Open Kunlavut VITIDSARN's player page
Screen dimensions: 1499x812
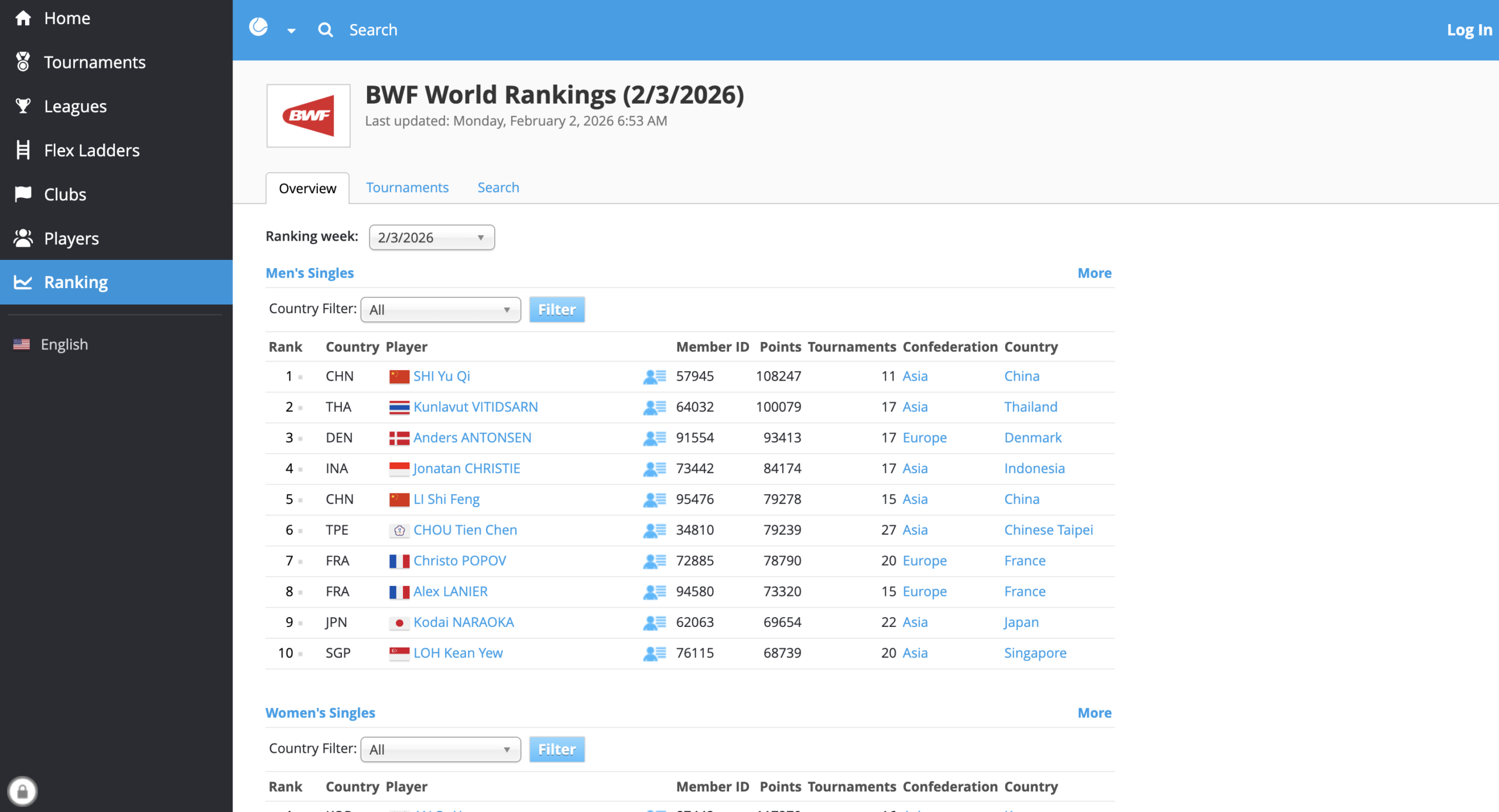(x=475, y=406)
